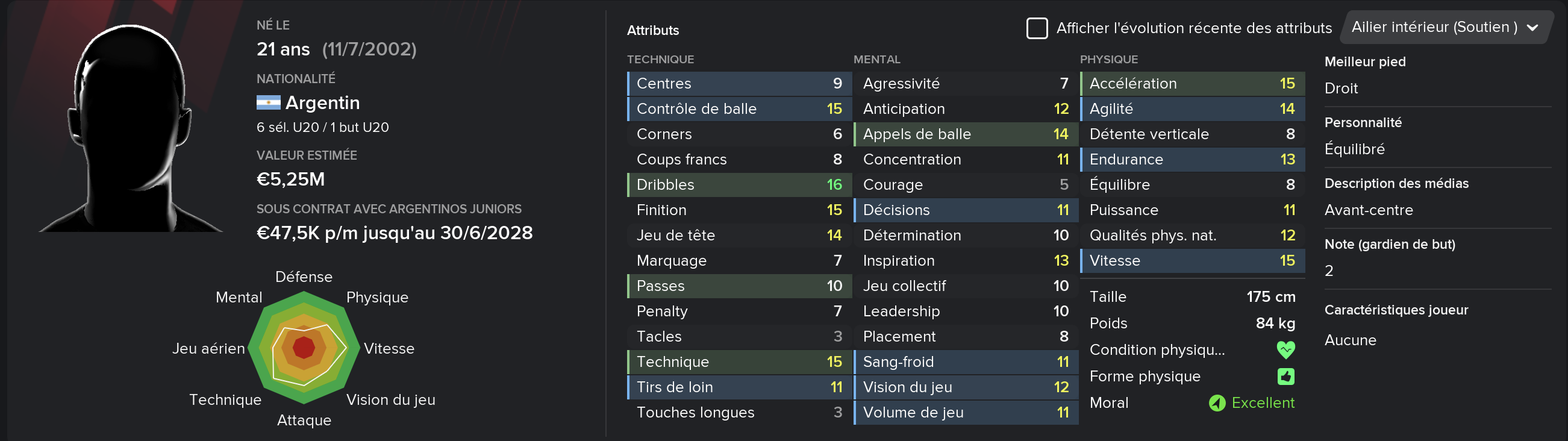Click the green heart condition icon
Viewport: 1568px width, 441px height.
point(1285,349)
